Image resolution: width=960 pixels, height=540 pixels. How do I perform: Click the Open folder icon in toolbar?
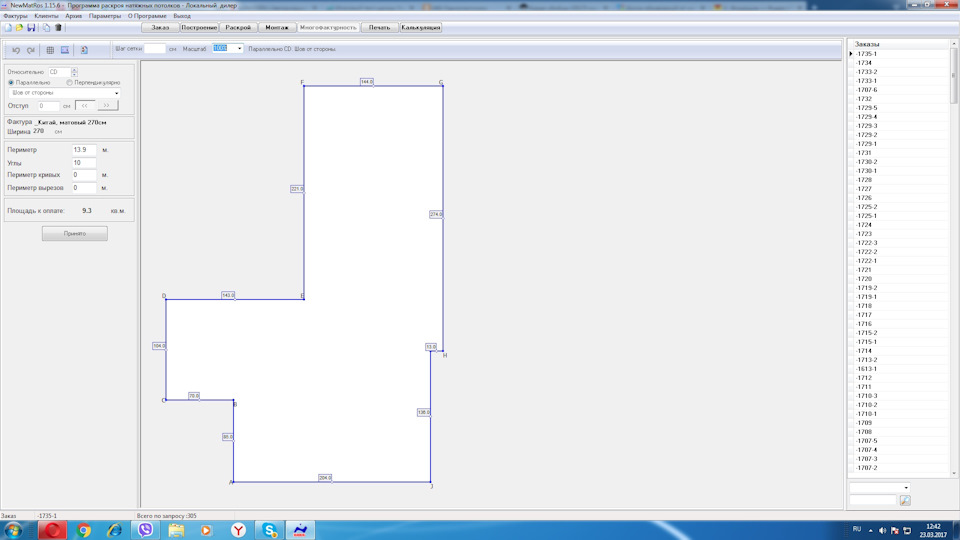coord(20,28)
